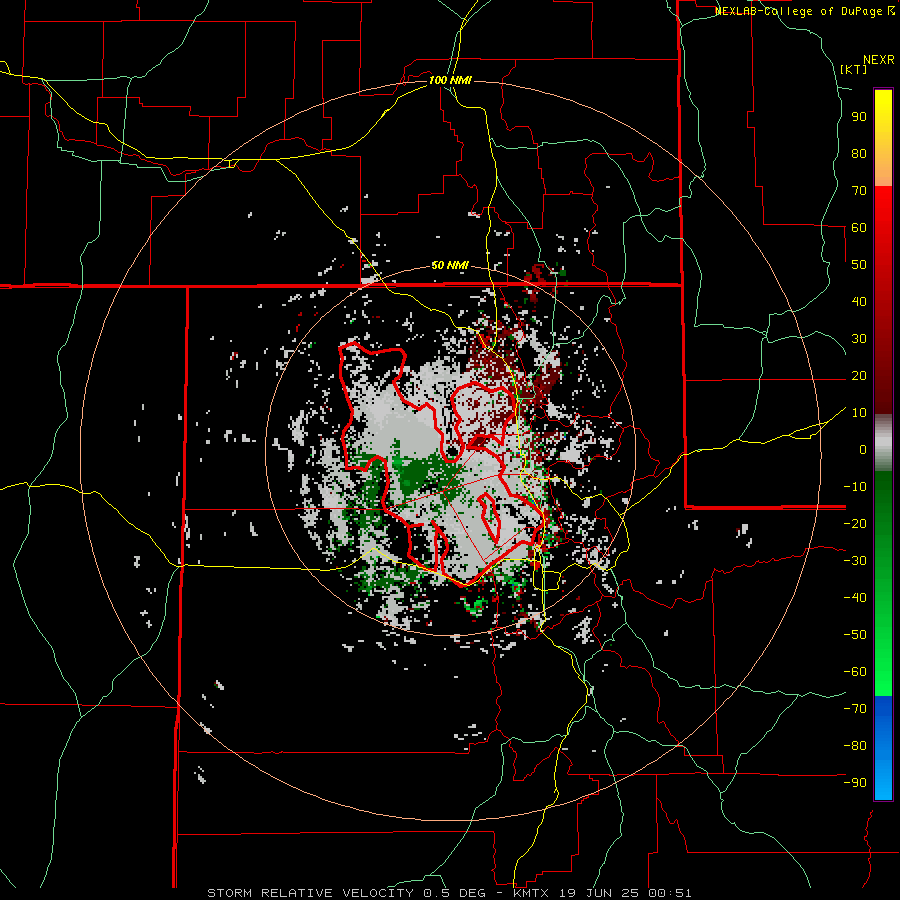900x900 pixels.
Task: Pick the gray zero-velocity segment of color bar
Action: 883,443
